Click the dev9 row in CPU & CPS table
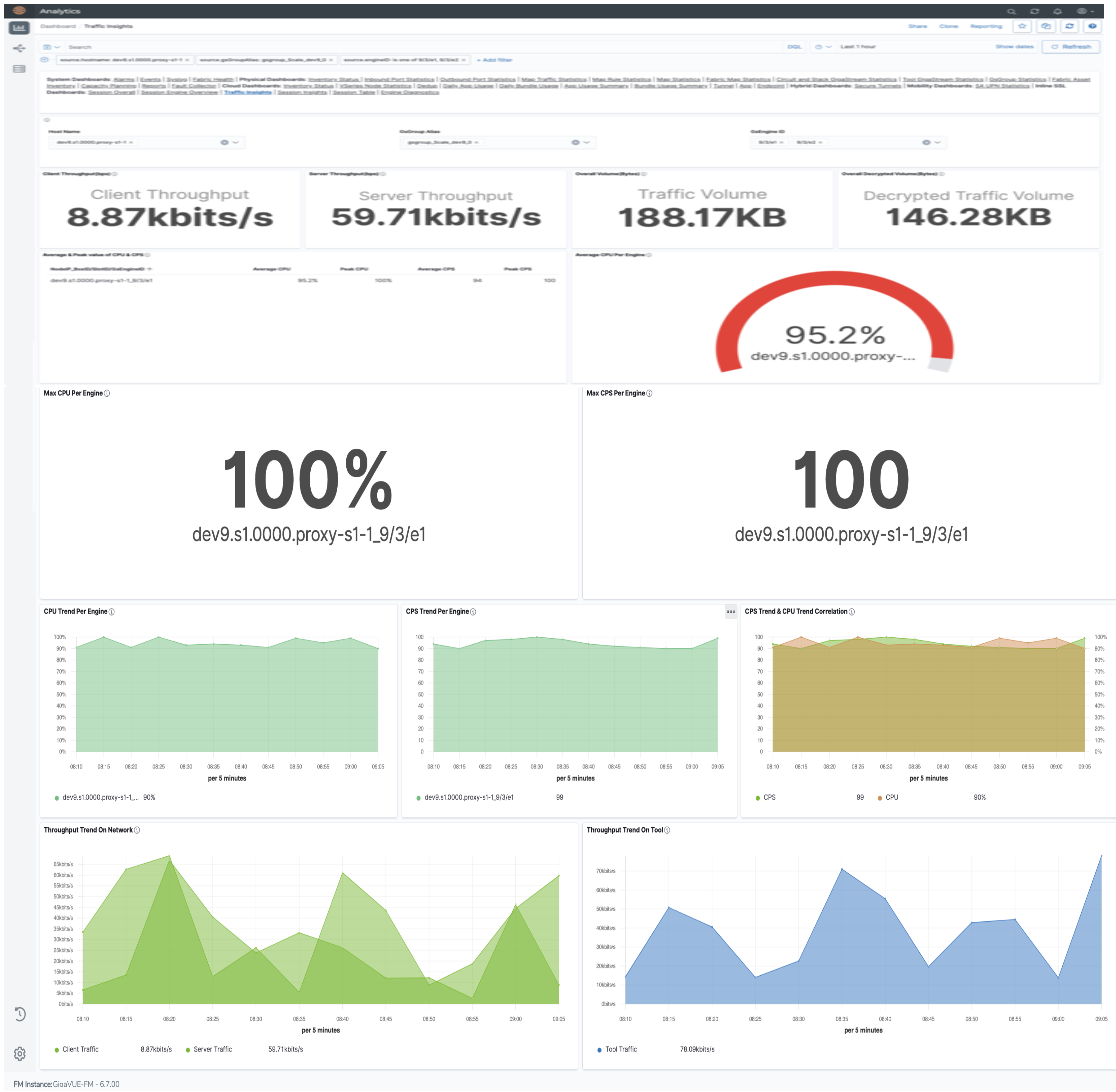The height and width of the screenshot is (1092, 1116). coord(303,280)
